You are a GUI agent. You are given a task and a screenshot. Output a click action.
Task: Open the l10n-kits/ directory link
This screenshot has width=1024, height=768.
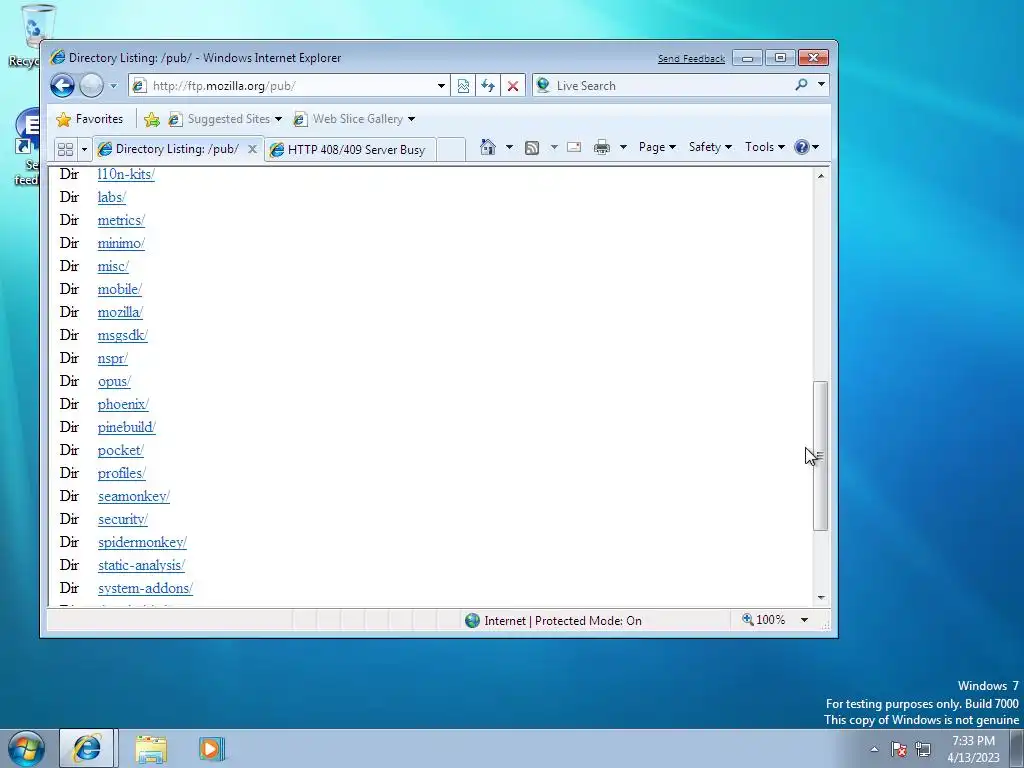click(126, 174)
